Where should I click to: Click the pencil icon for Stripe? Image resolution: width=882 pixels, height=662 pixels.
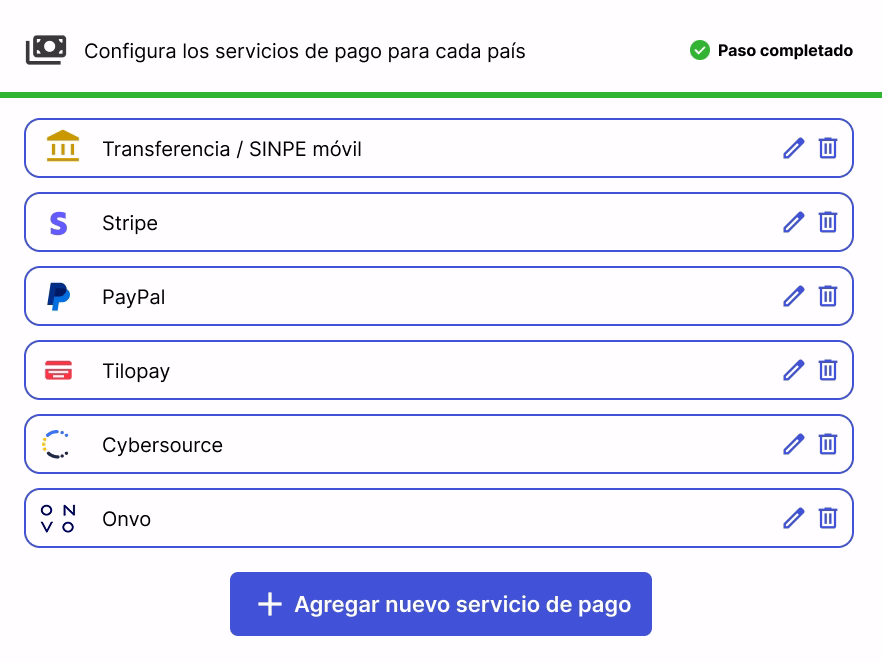point(793,222)
